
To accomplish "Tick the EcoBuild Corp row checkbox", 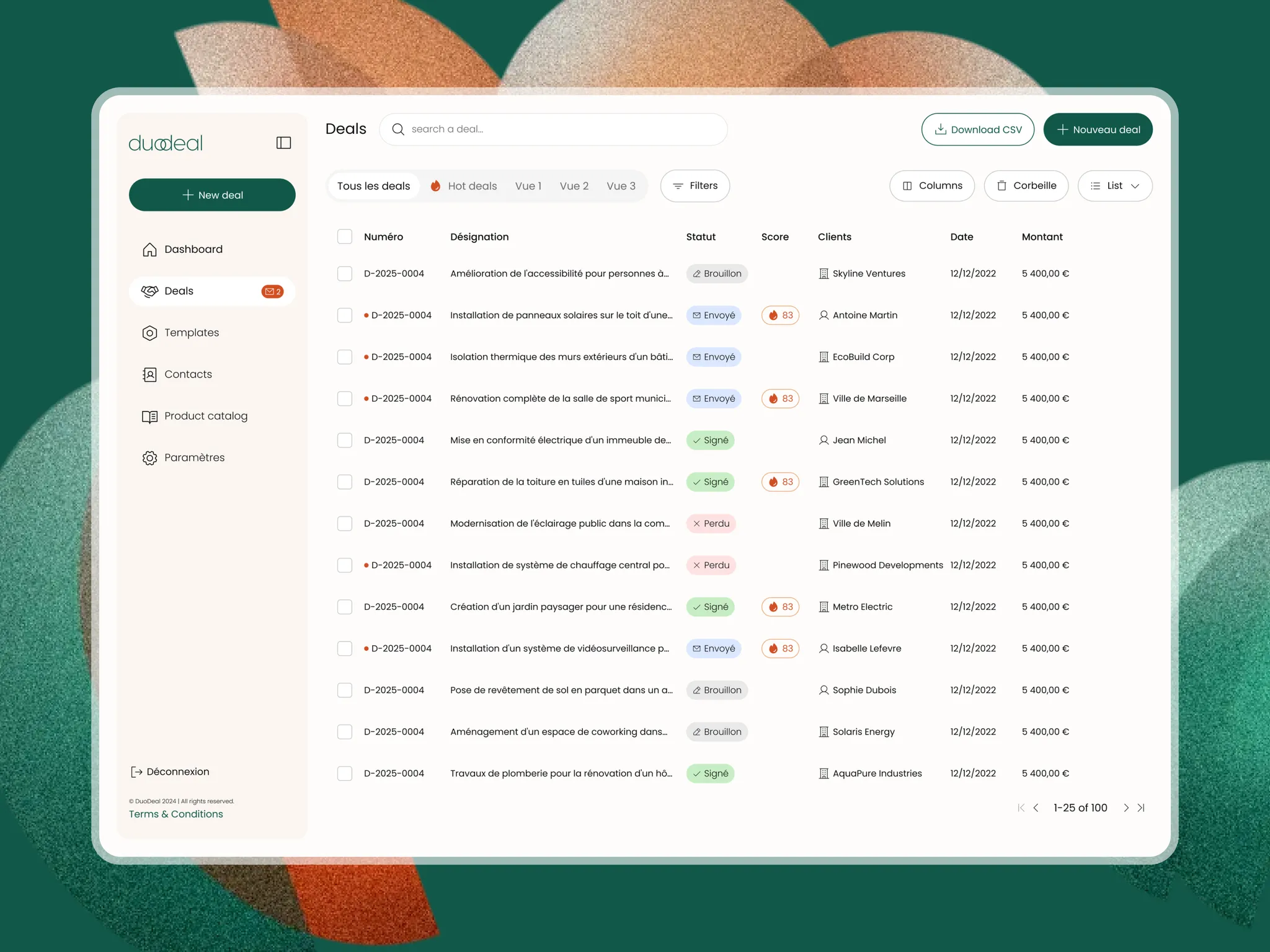I will coord(345,357).
